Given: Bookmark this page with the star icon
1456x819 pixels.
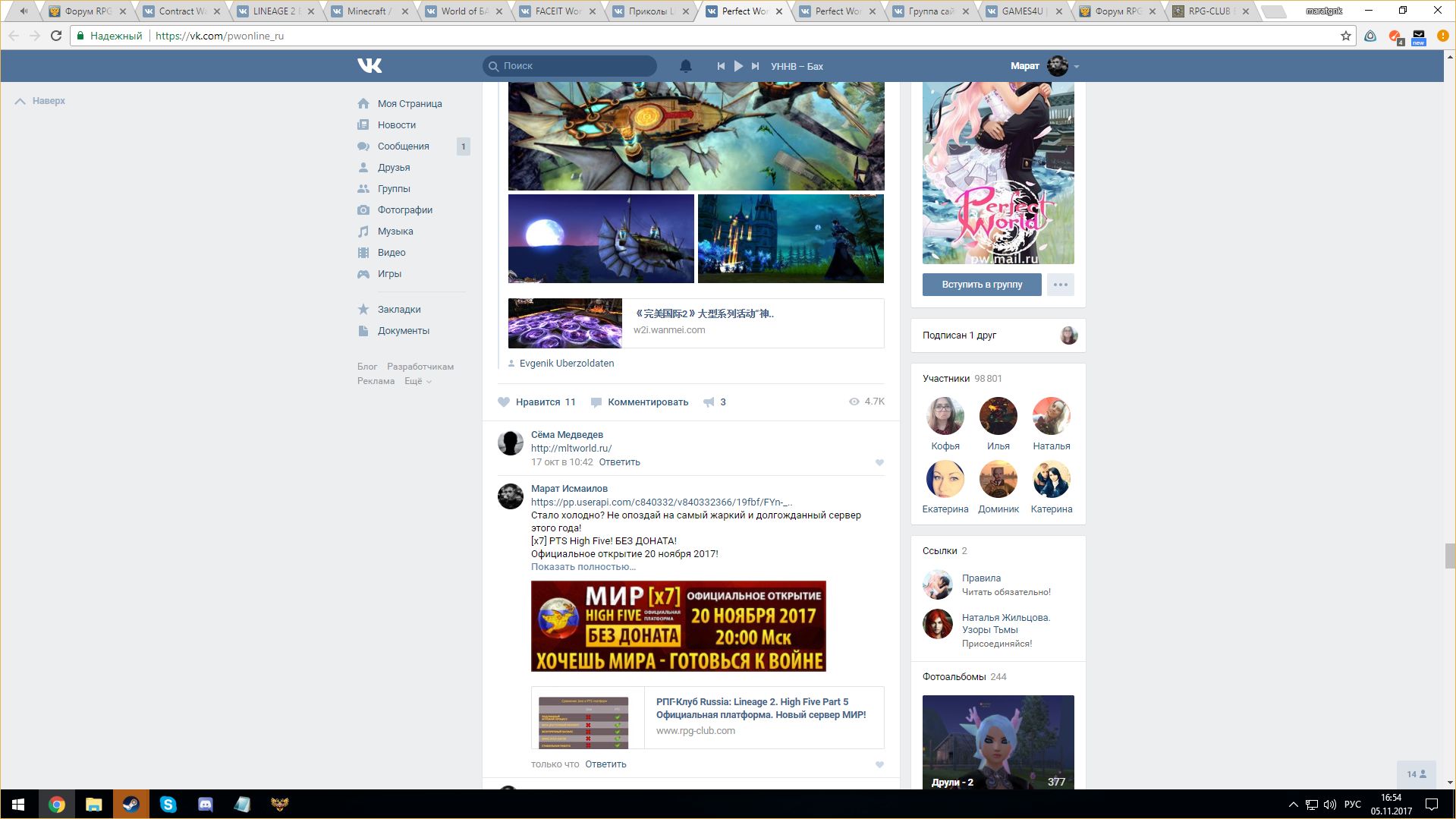Looking at the screenshot, I should (x=1345, y=36).
